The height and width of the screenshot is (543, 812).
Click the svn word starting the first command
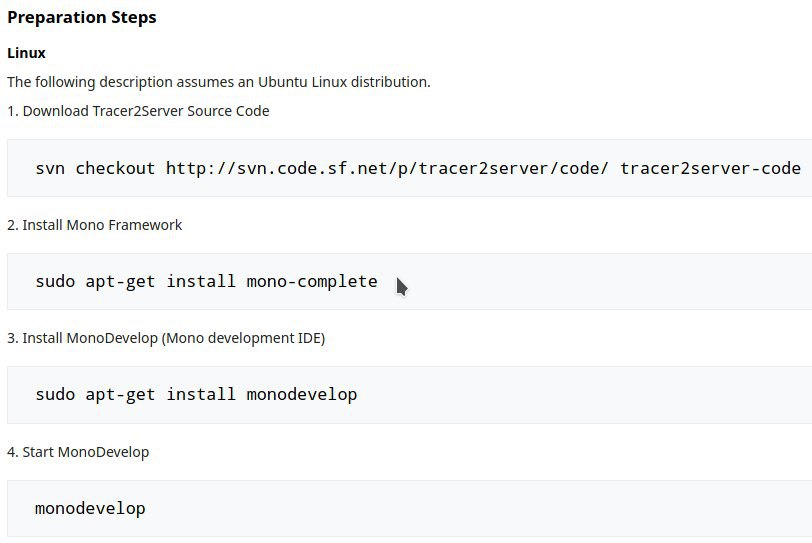click(x=50, y=169)
